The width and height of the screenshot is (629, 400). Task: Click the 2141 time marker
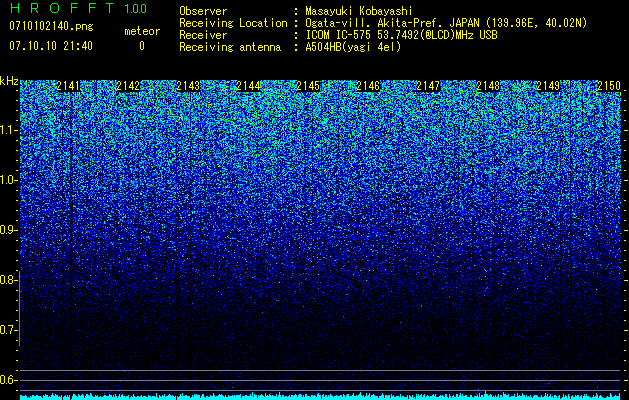(68, 86)
